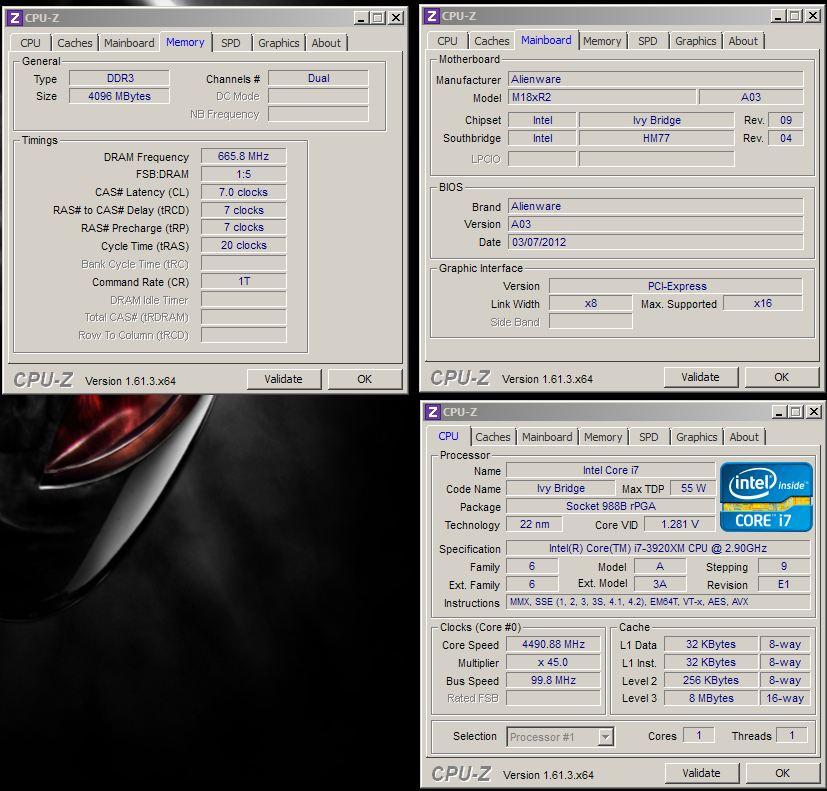This screenshot has height=791, width=827.
Task: Open Mainboard tab in Memory window
Action: tap(129, 43)
